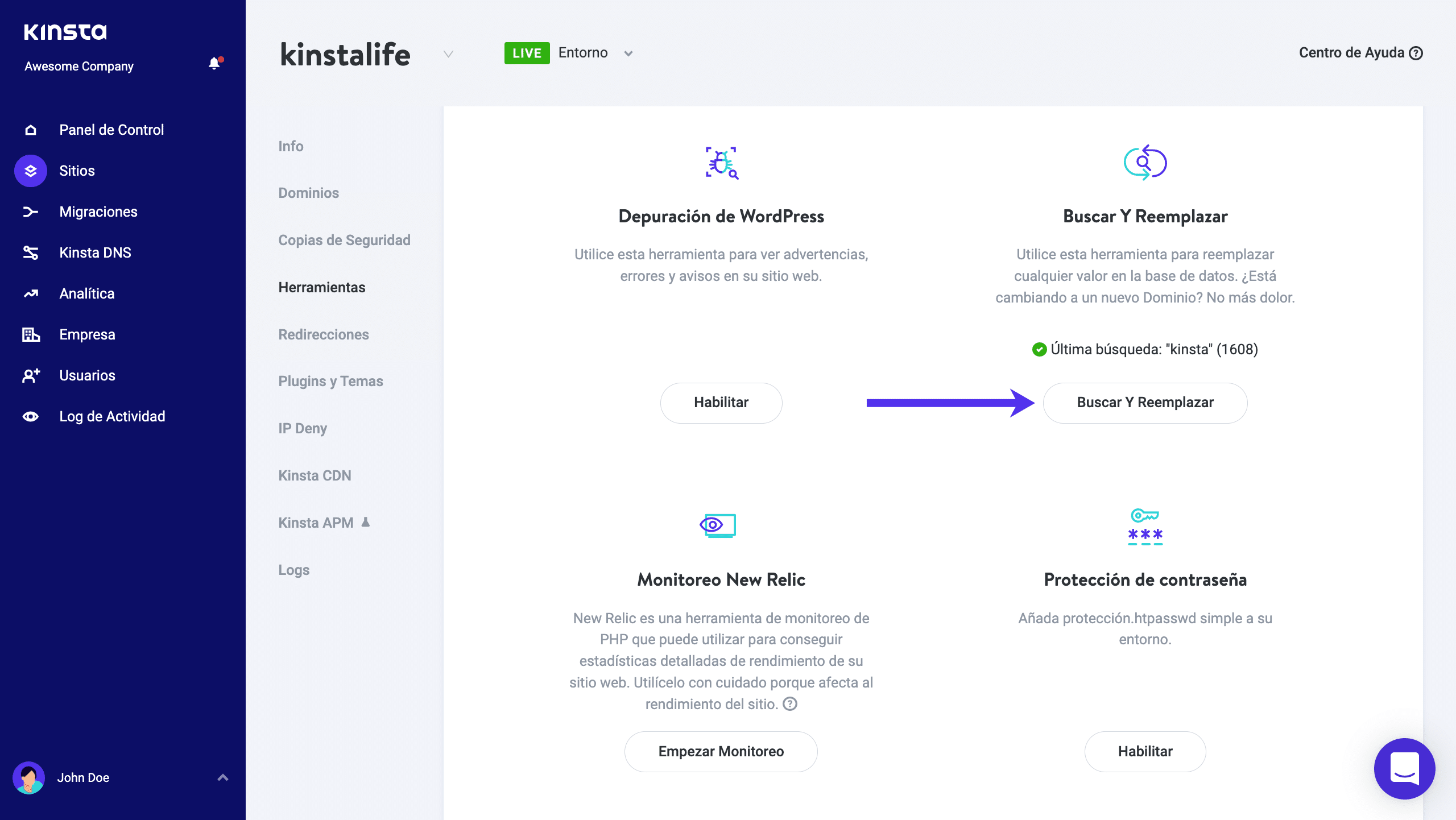
Task: Click the Migraciones arrow icon
Action: point(31,212)
